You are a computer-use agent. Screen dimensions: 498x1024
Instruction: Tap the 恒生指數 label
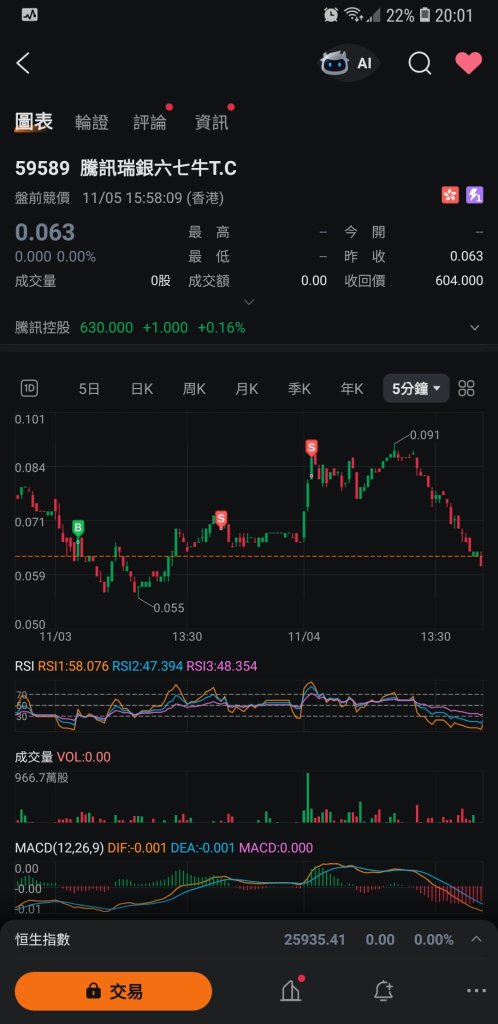42,940
